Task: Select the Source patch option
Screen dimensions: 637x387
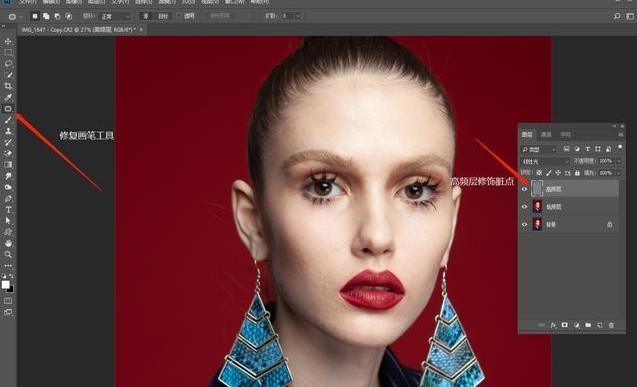Action: [x=145, y=16]
